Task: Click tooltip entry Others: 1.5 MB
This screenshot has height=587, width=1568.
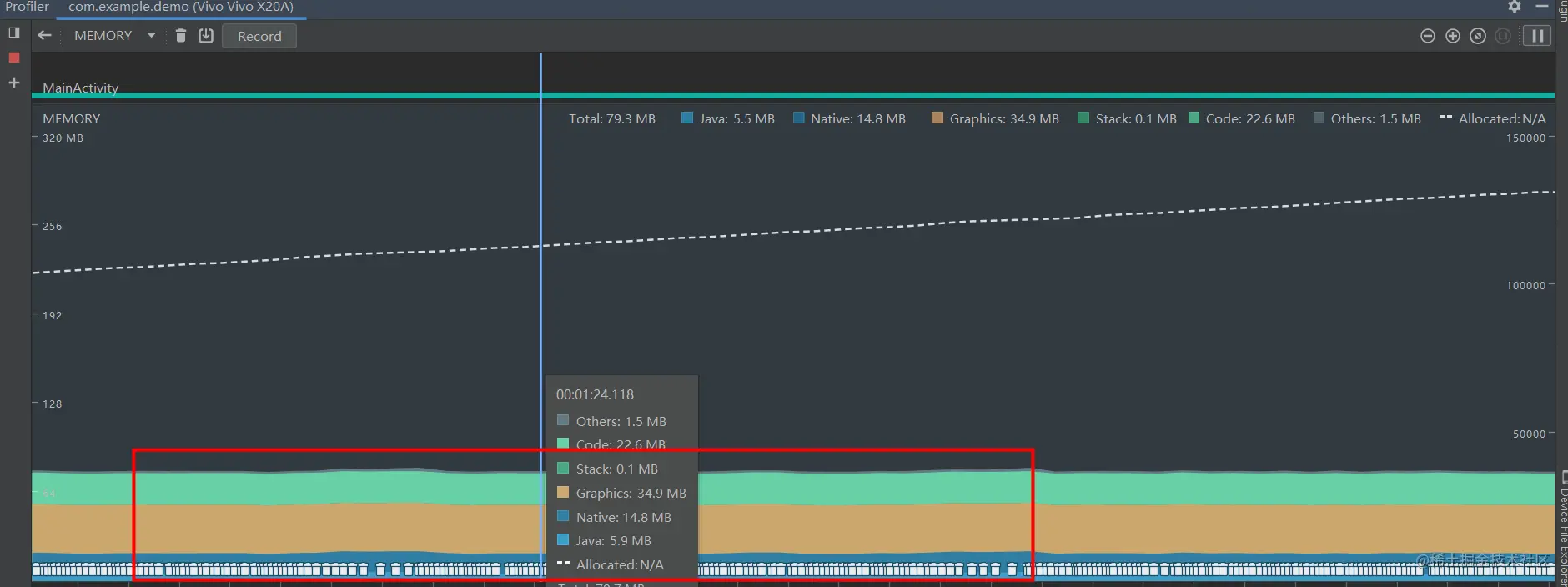Action: 611,421
